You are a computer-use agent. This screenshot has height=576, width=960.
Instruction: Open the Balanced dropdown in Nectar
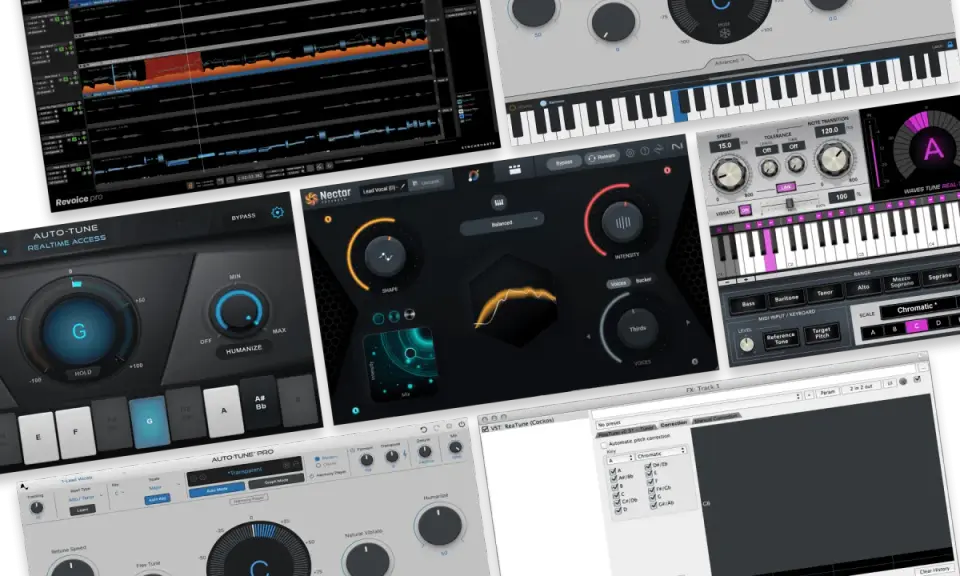pos(501,224)
